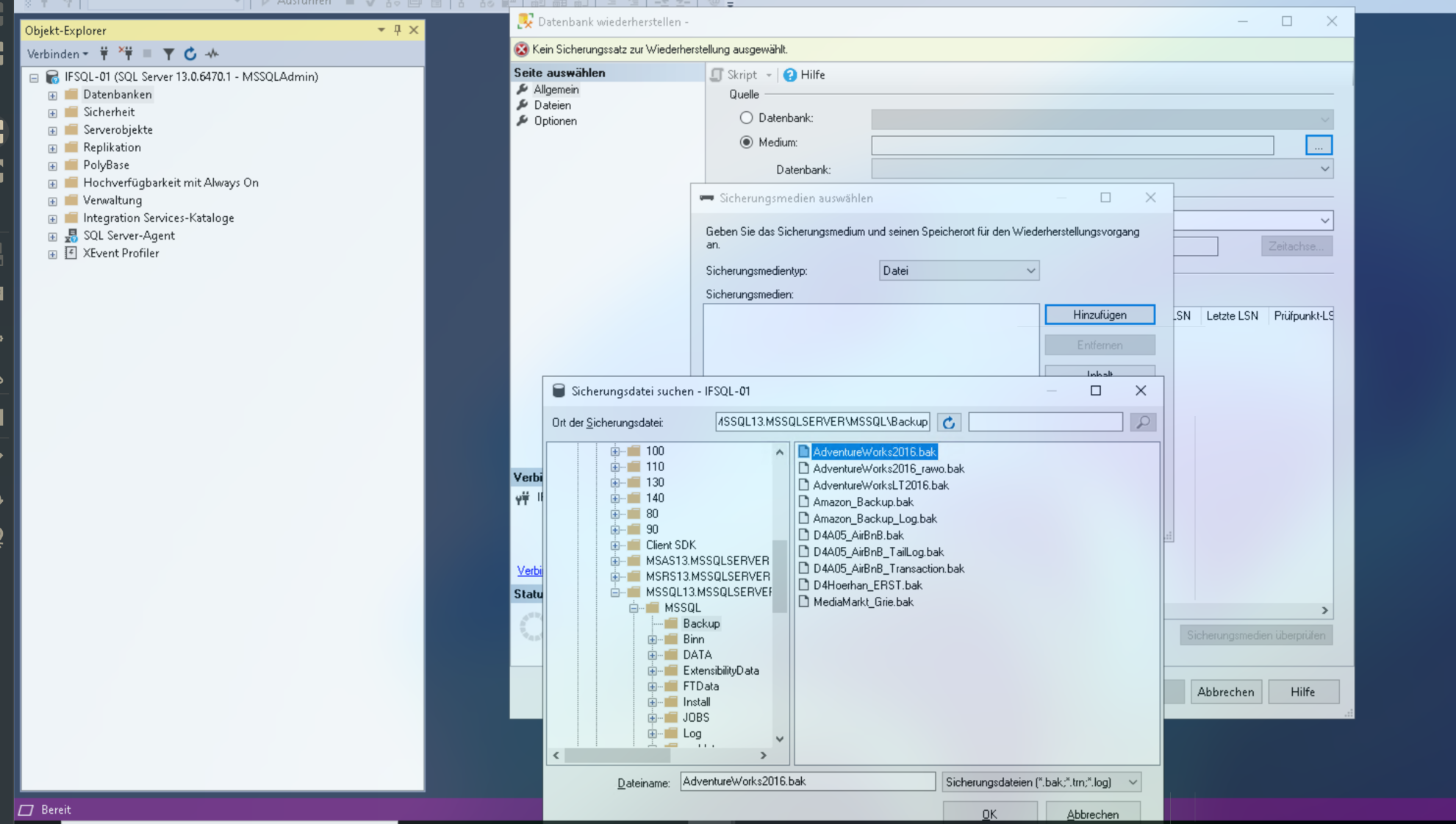Refresh the Object Explorer tree
This screenshot has width=1456, height=824.
tap(190, 53)
